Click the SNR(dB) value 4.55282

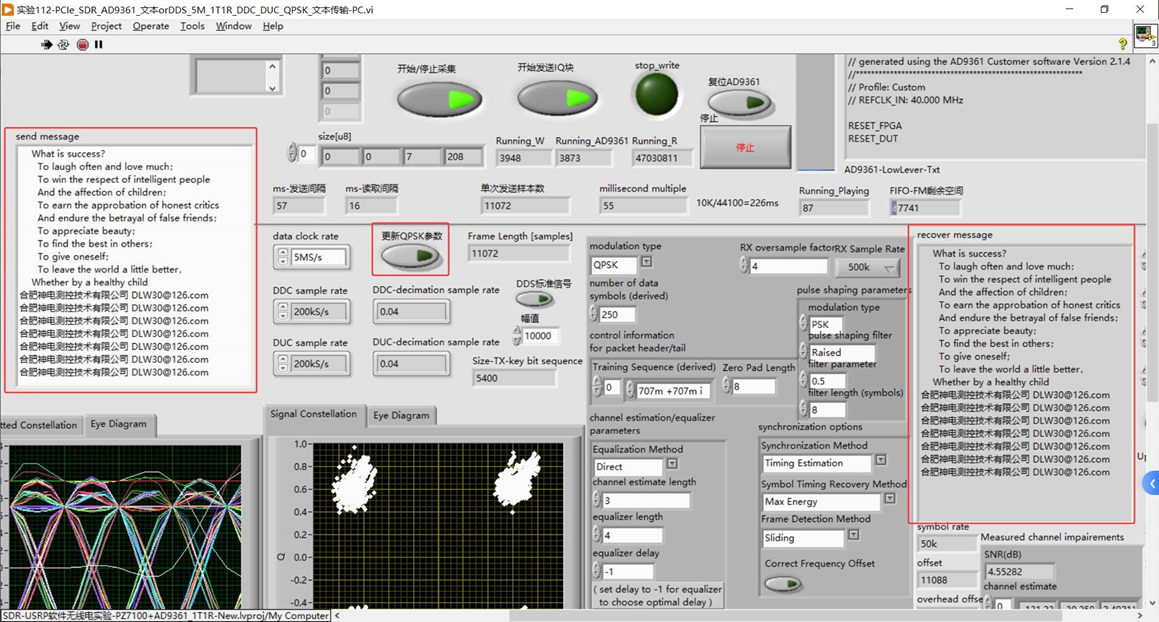point(1019,571)
